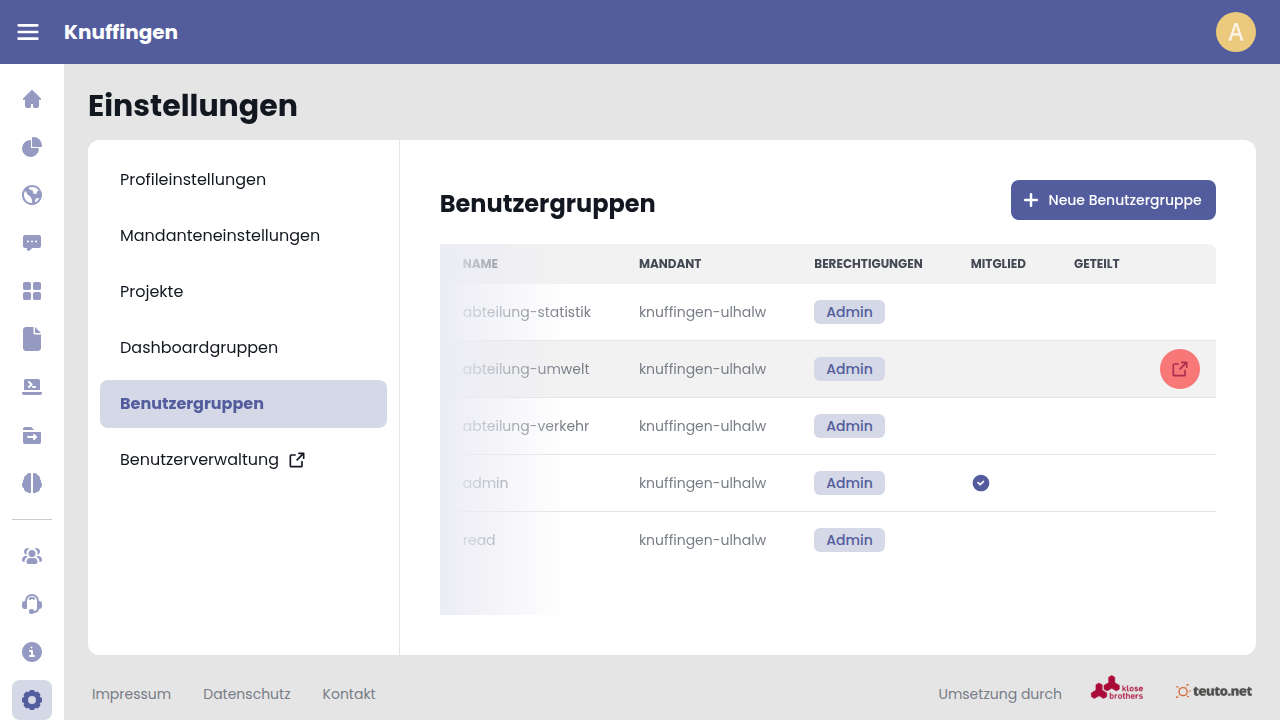Open the headset support sidebar icon

[32, 604]
